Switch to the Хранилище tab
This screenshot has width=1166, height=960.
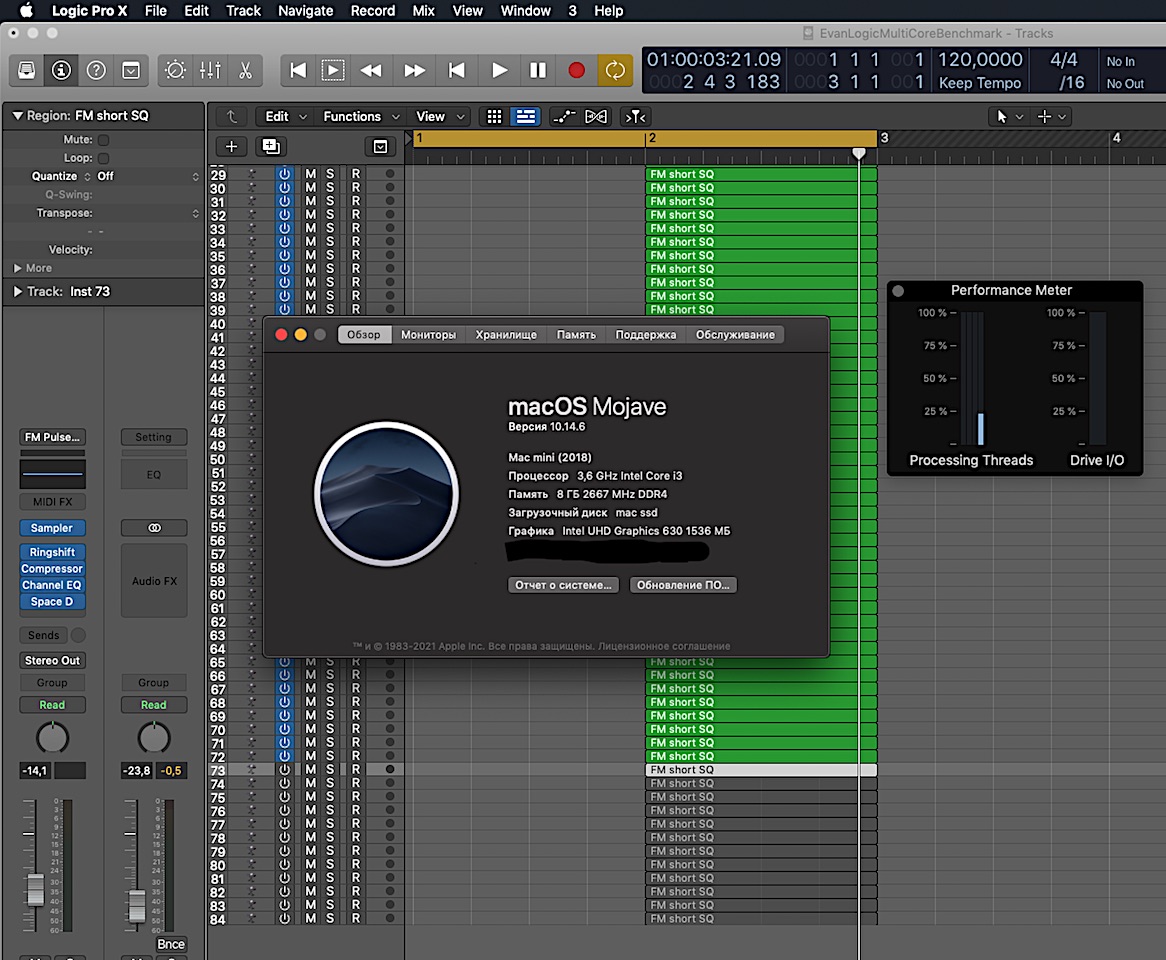506,335
